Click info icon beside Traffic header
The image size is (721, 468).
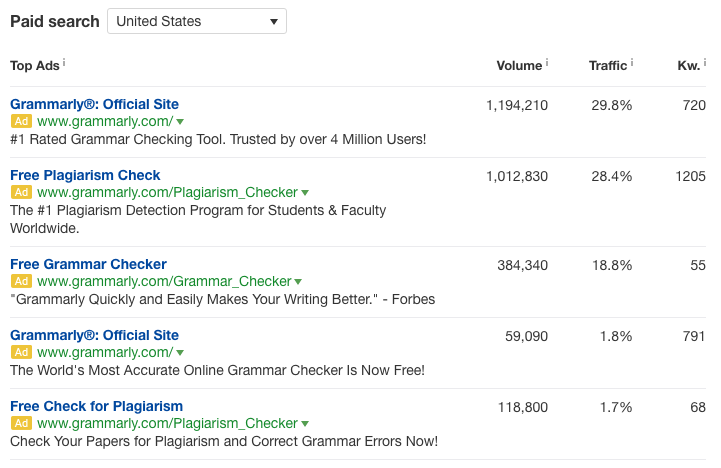click(x=632, y=63)
